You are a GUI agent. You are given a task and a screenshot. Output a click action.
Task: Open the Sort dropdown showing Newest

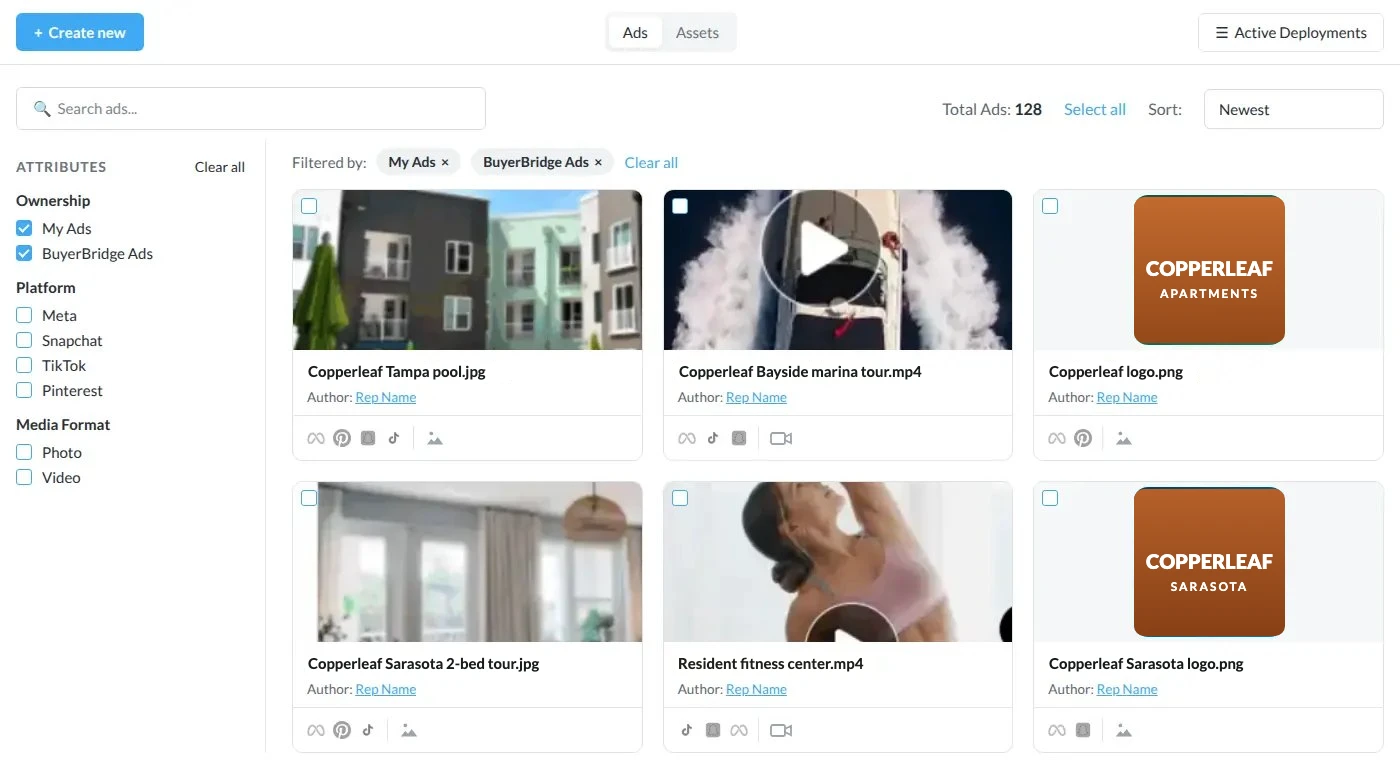1294,109
